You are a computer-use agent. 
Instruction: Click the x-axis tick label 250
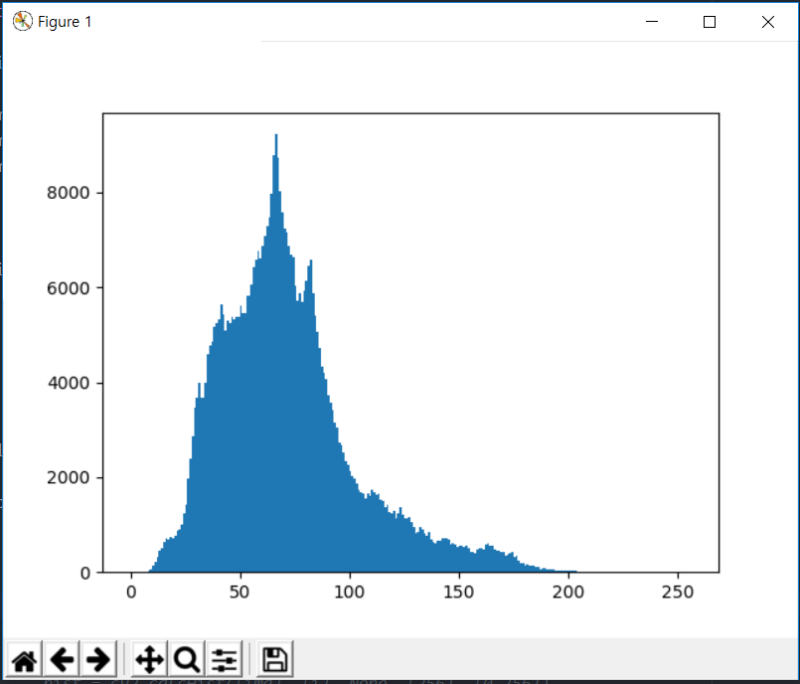(678, 592)
